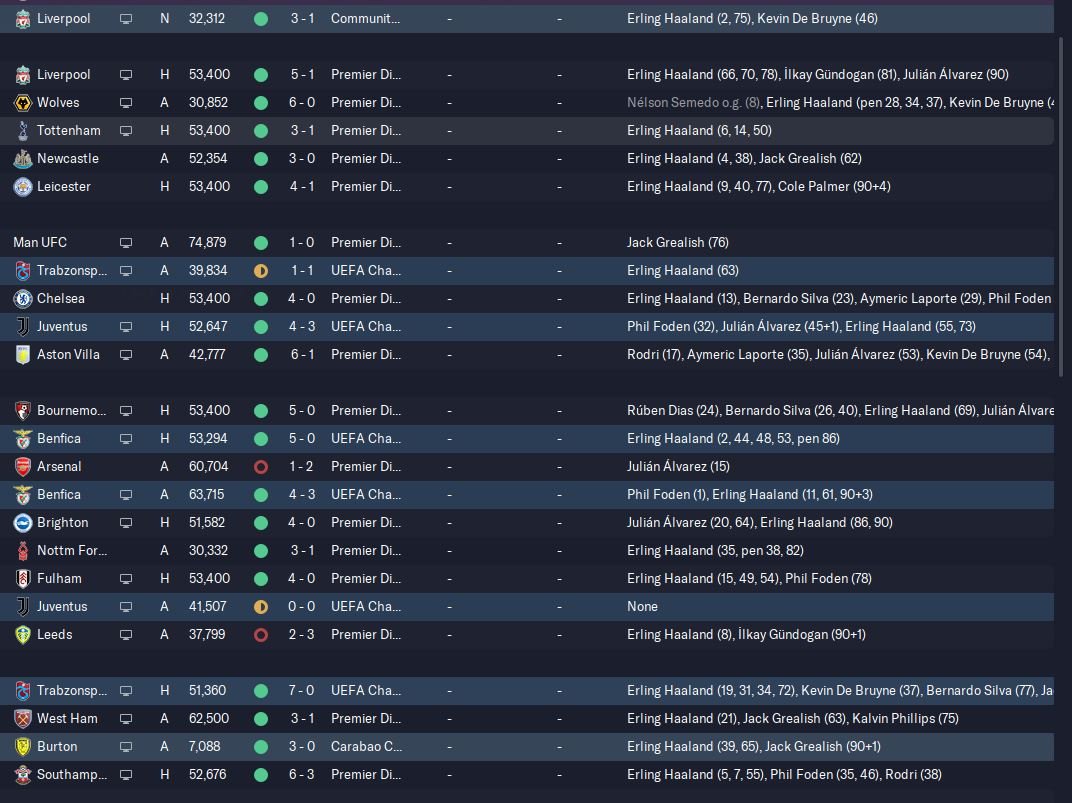Click the 1 - 2 score against Arsenal
Image resolution: width=1072 pixels, height=803 pixels.
302,467
